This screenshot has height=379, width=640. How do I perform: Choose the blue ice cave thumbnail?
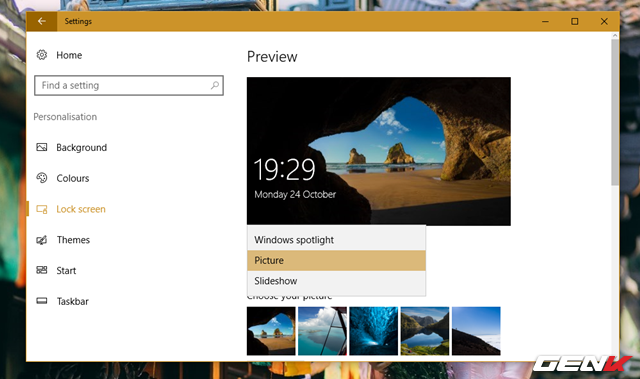pyautogui.click(x=373, y=331)
